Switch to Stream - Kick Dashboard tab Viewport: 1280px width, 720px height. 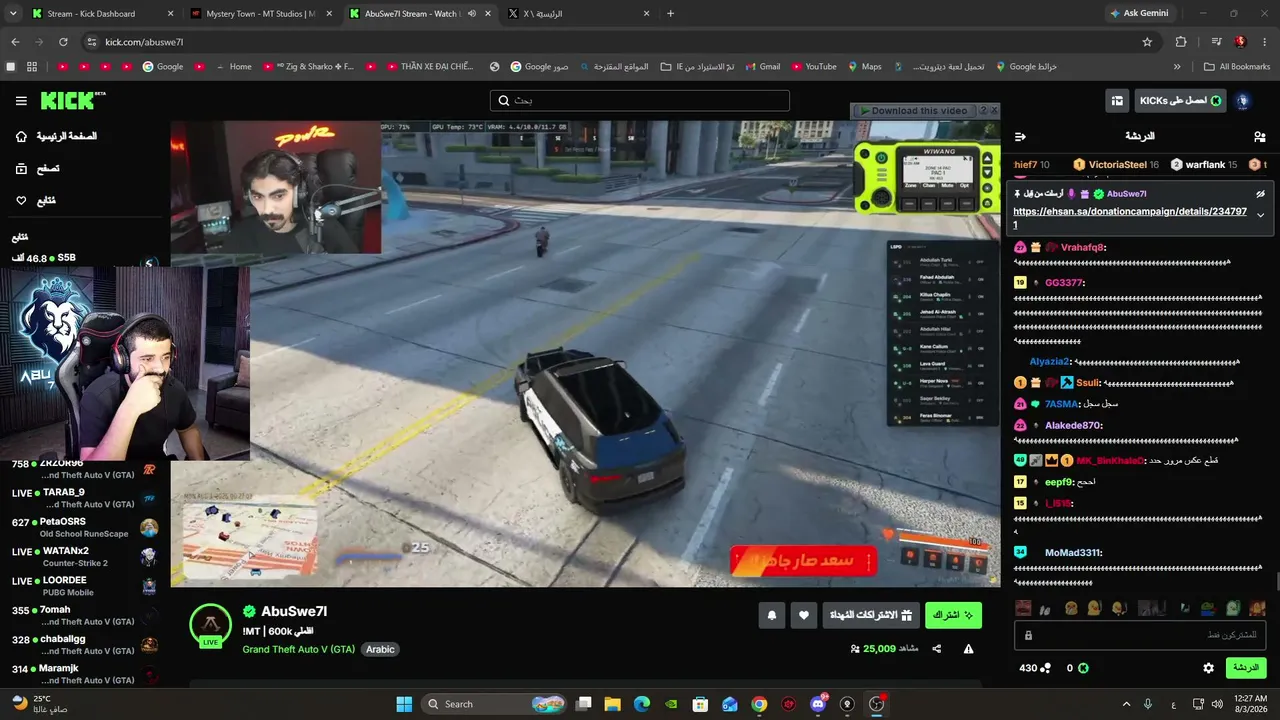[100, 14]
